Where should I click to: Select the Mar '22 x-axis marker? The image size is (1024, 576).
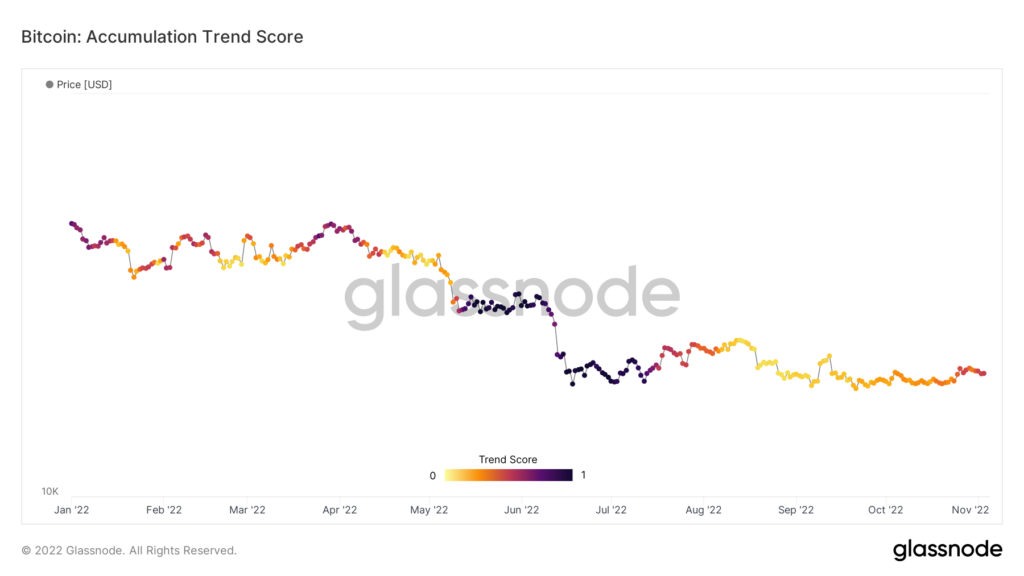click(246, 510)
